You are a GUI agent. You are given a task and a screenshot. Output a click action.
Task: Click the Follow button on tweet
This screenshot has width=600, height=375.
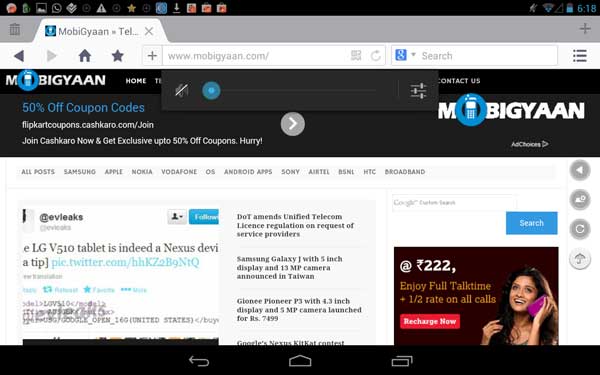pyautogui.click(x=204, y=217)
